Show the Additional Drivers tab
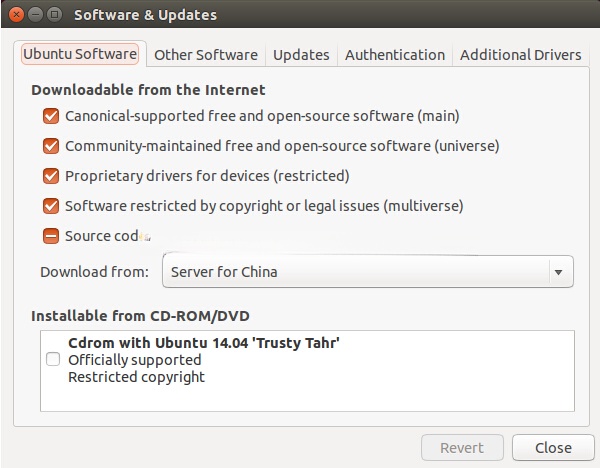The image size is (600, 468). coord(520,55)
